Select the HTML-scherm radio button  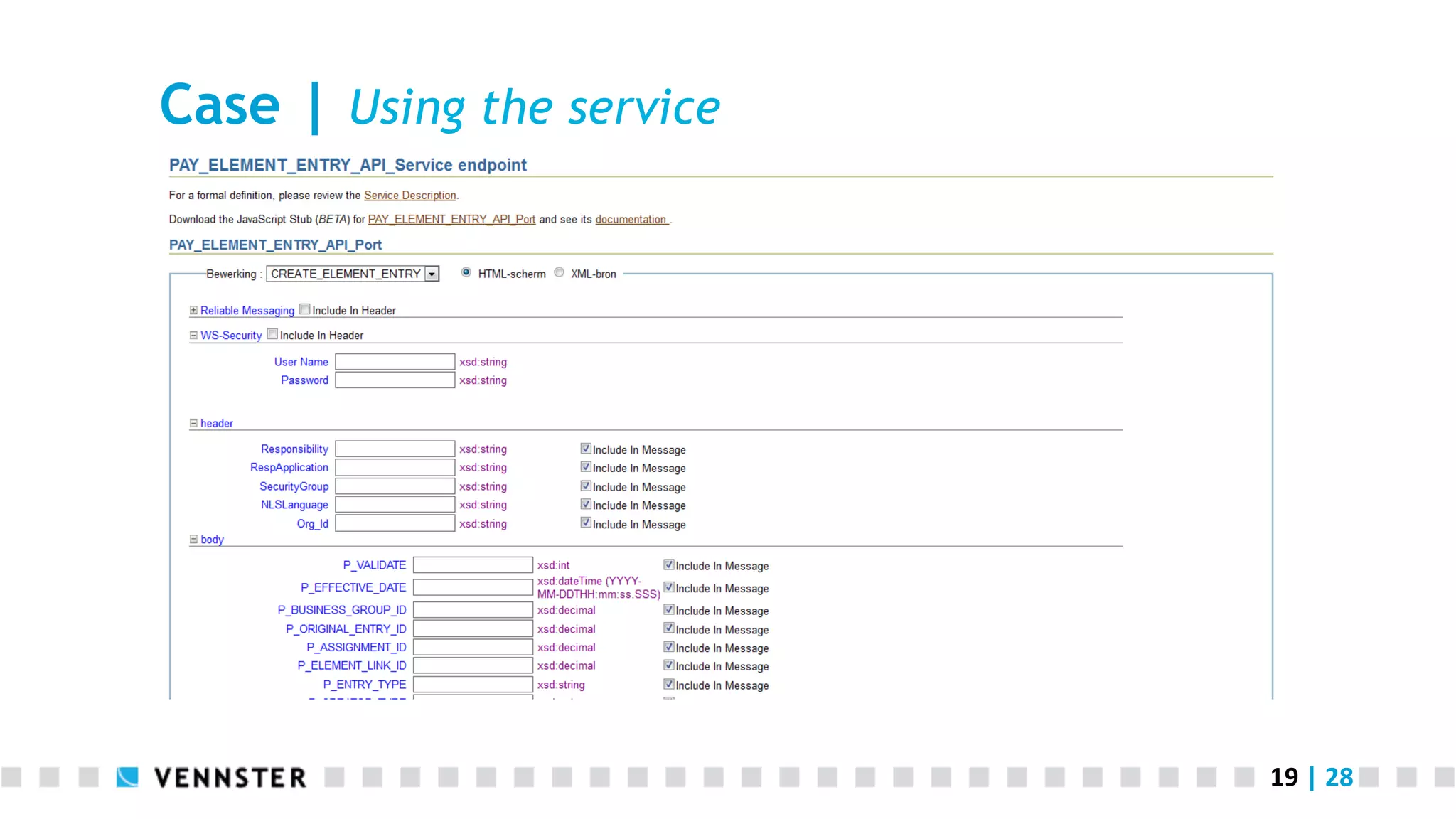click(x=466, y=272)
